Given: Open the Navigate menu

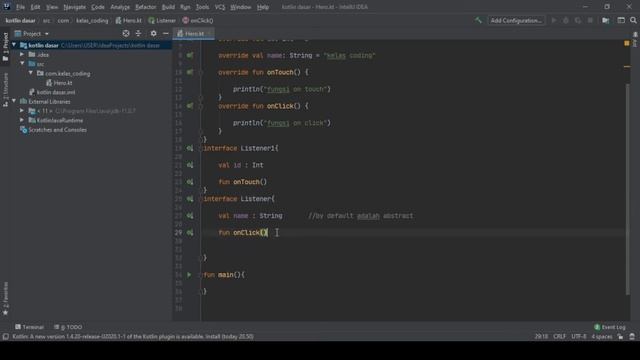Looking at the screenshot, I should click(x=74, y=7).
